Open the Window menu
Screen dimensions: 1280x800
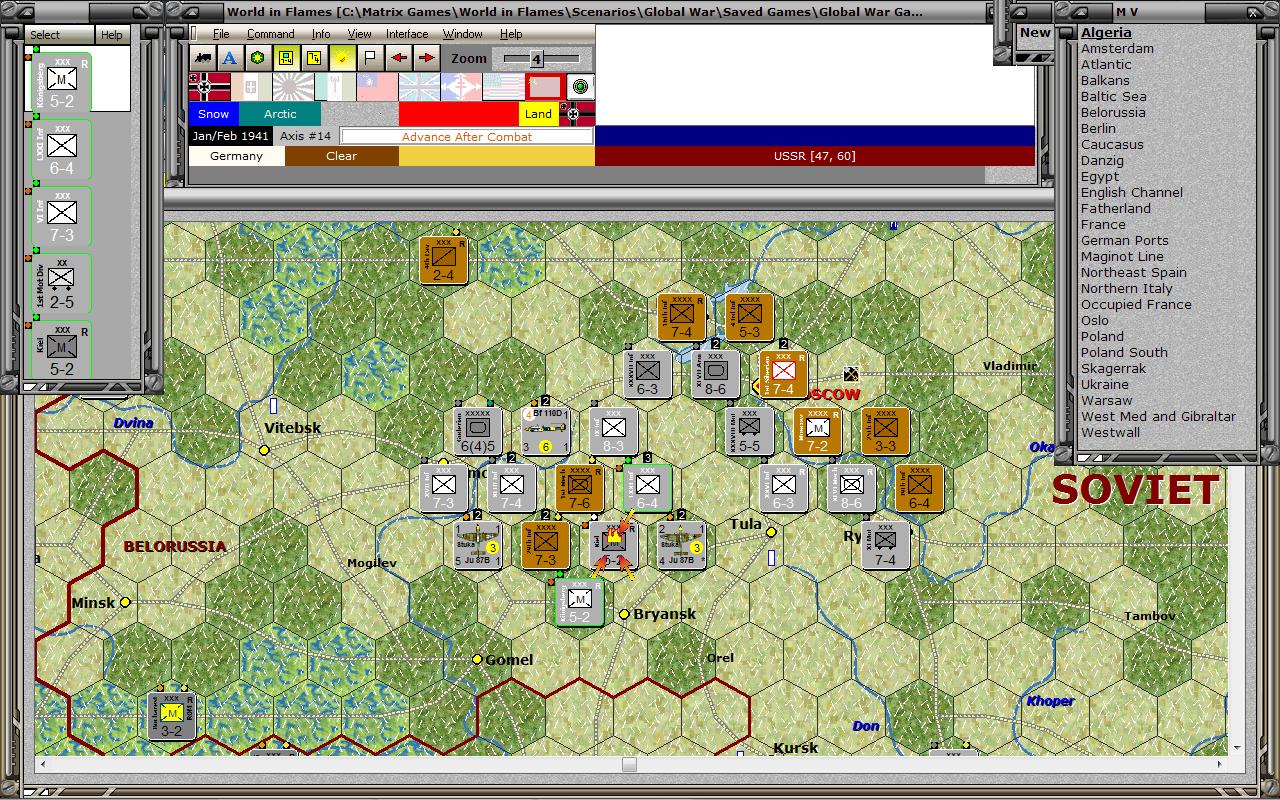tap(463, 34)
